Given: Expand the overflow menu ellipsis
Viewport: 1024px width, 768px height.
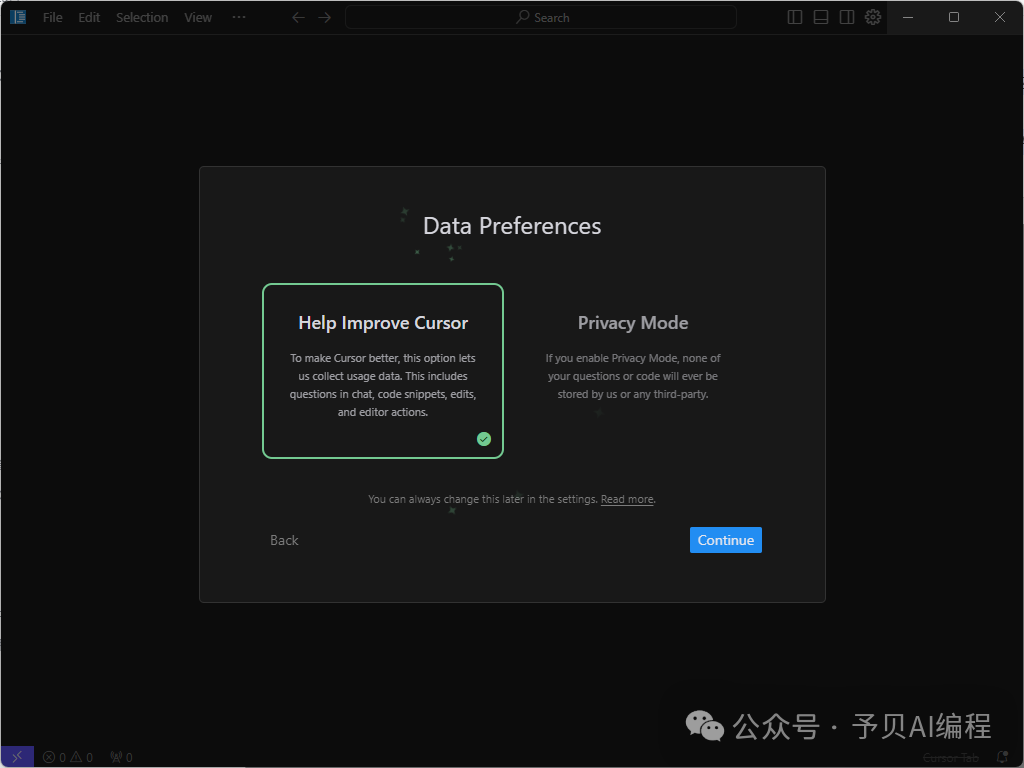Looking at the screenshot, I should 239,18.
